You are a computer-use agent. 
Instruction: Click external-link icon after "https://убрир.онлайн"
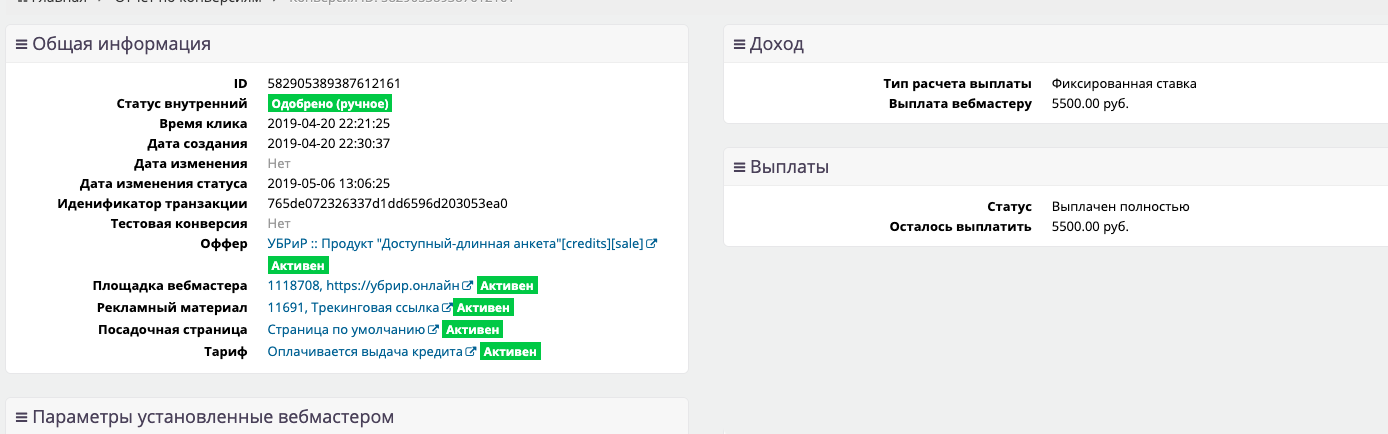pos(467,286)
